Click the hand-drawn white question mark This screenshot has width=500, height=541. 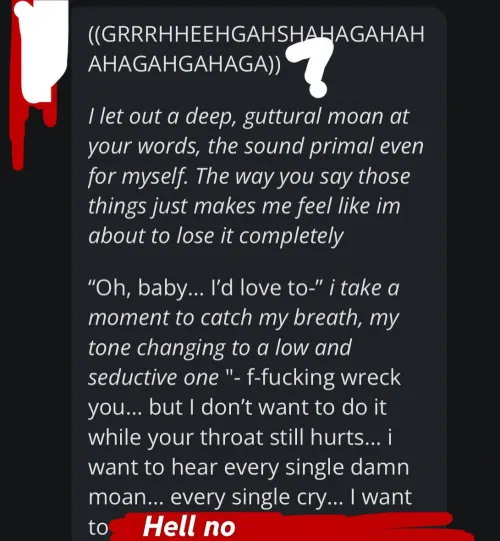[x=311, y=67]
